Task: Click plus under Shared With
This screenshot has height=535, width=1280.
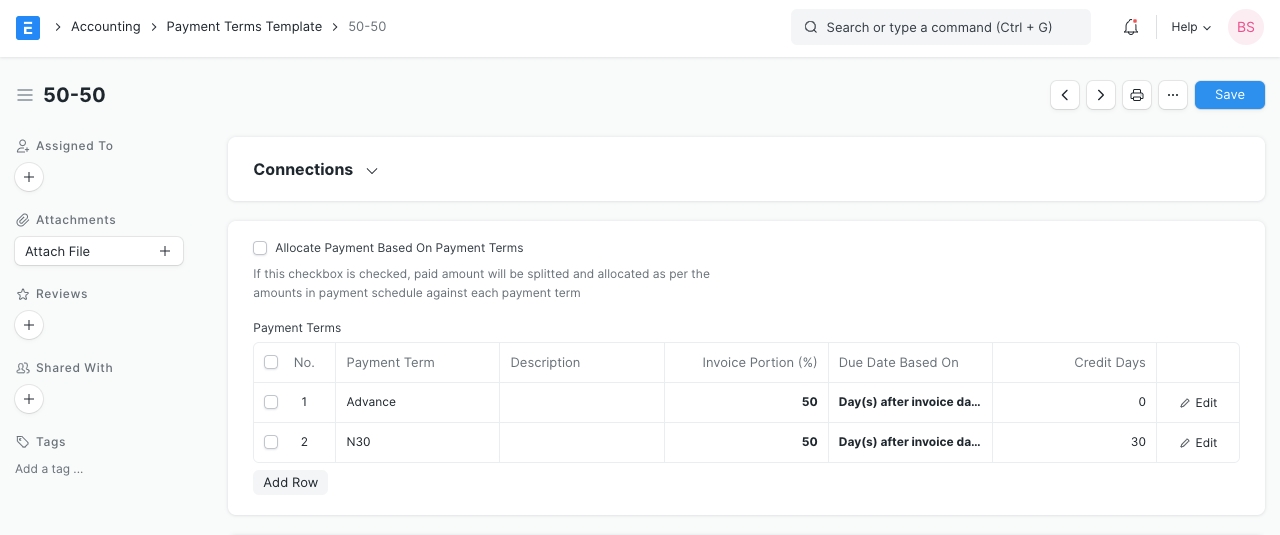Action: point(29,399)
